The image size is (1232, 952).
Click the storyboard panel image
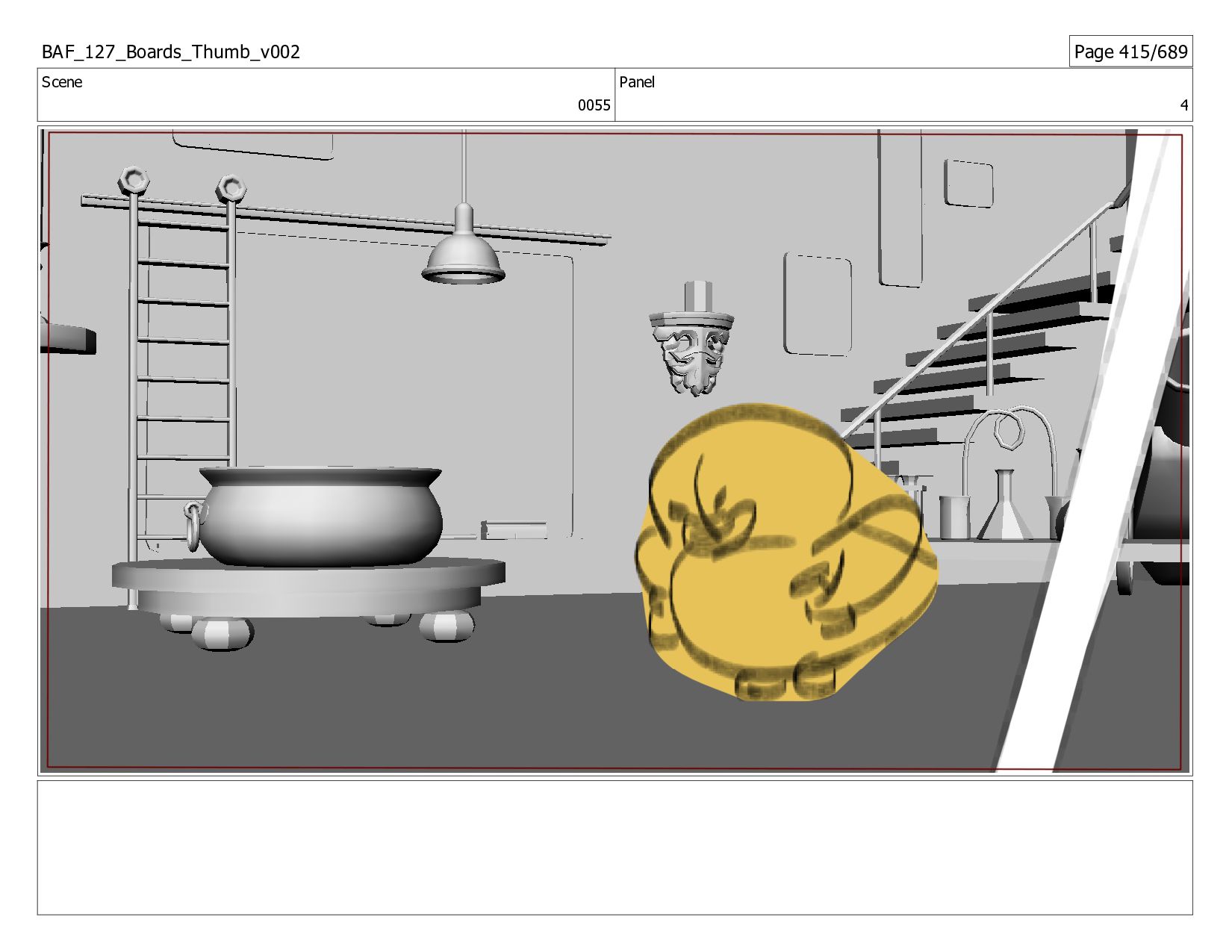pos(615,451)
